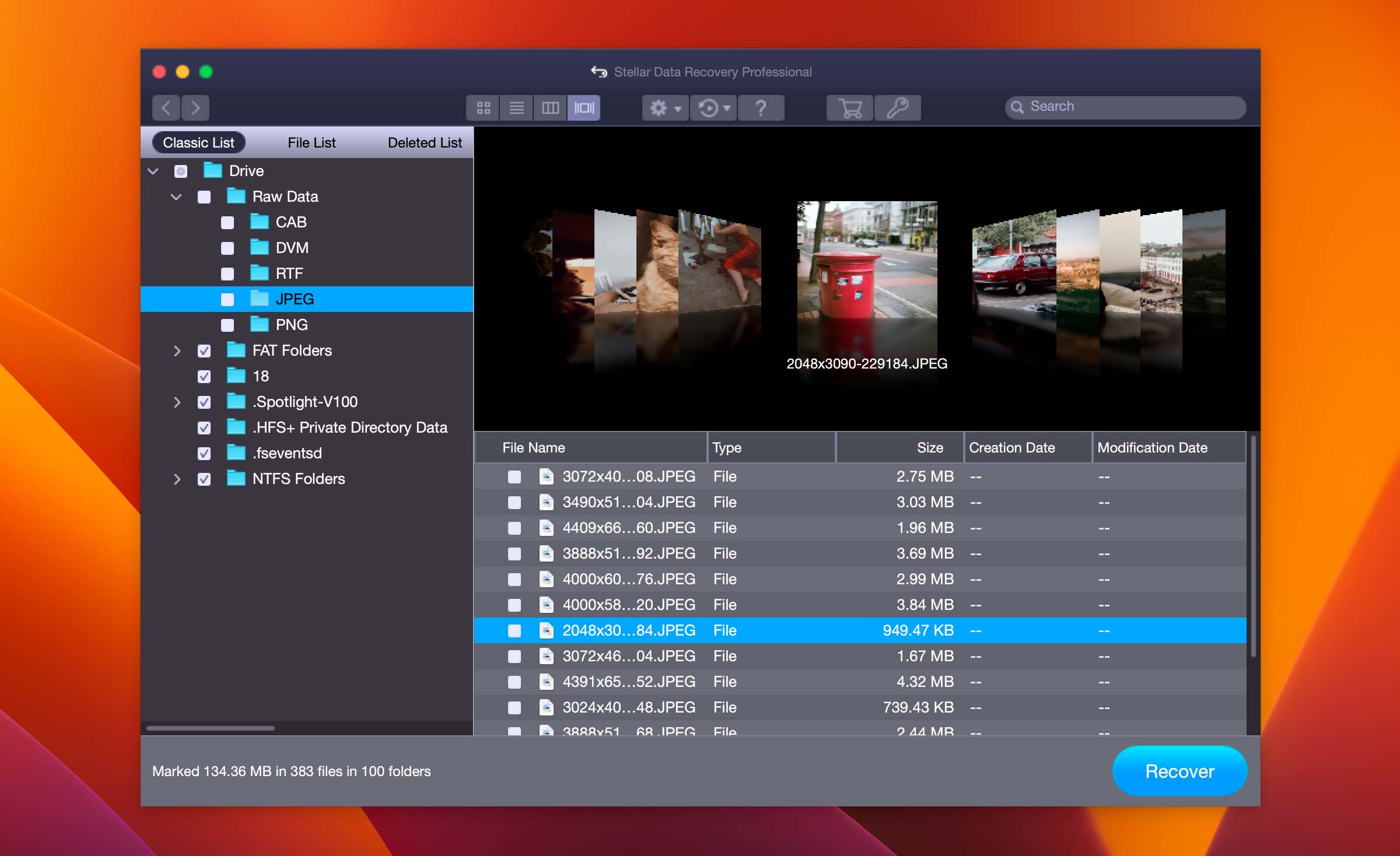
Task: Click the 2048x3090-229184.JPEG preview caption
Action: point(867,364)
